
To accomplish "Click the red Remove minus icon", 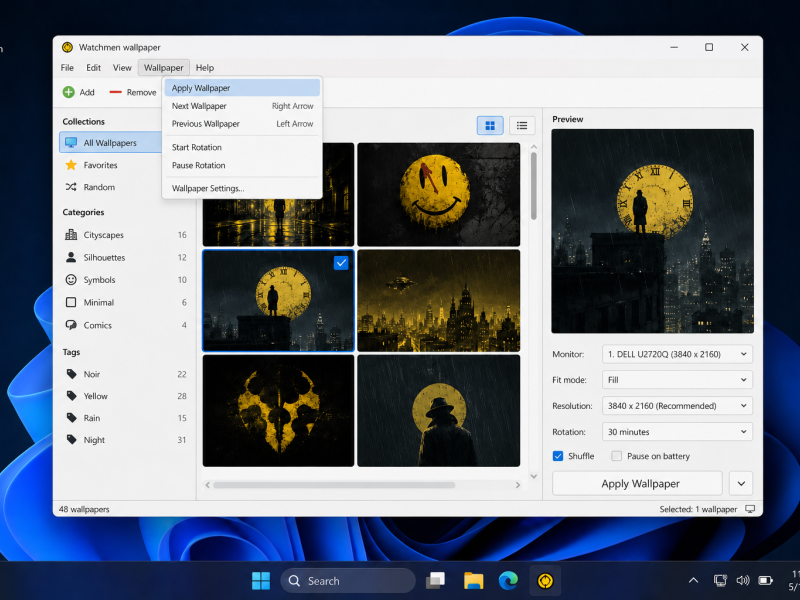I will click(x=115, y=92).
